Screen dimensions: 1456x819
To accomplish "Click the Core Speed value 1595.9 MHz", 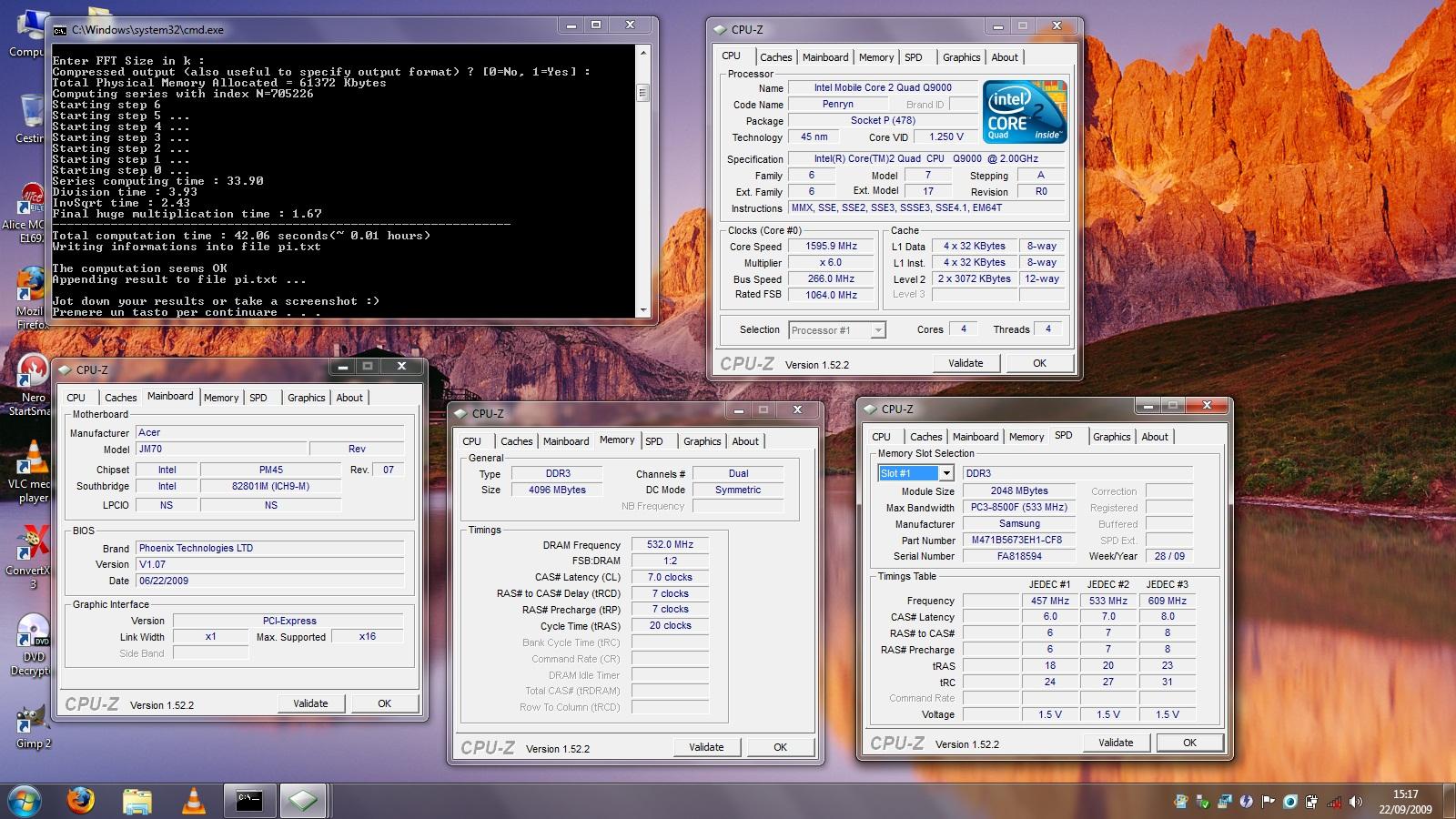I will [x=831, y=247].
